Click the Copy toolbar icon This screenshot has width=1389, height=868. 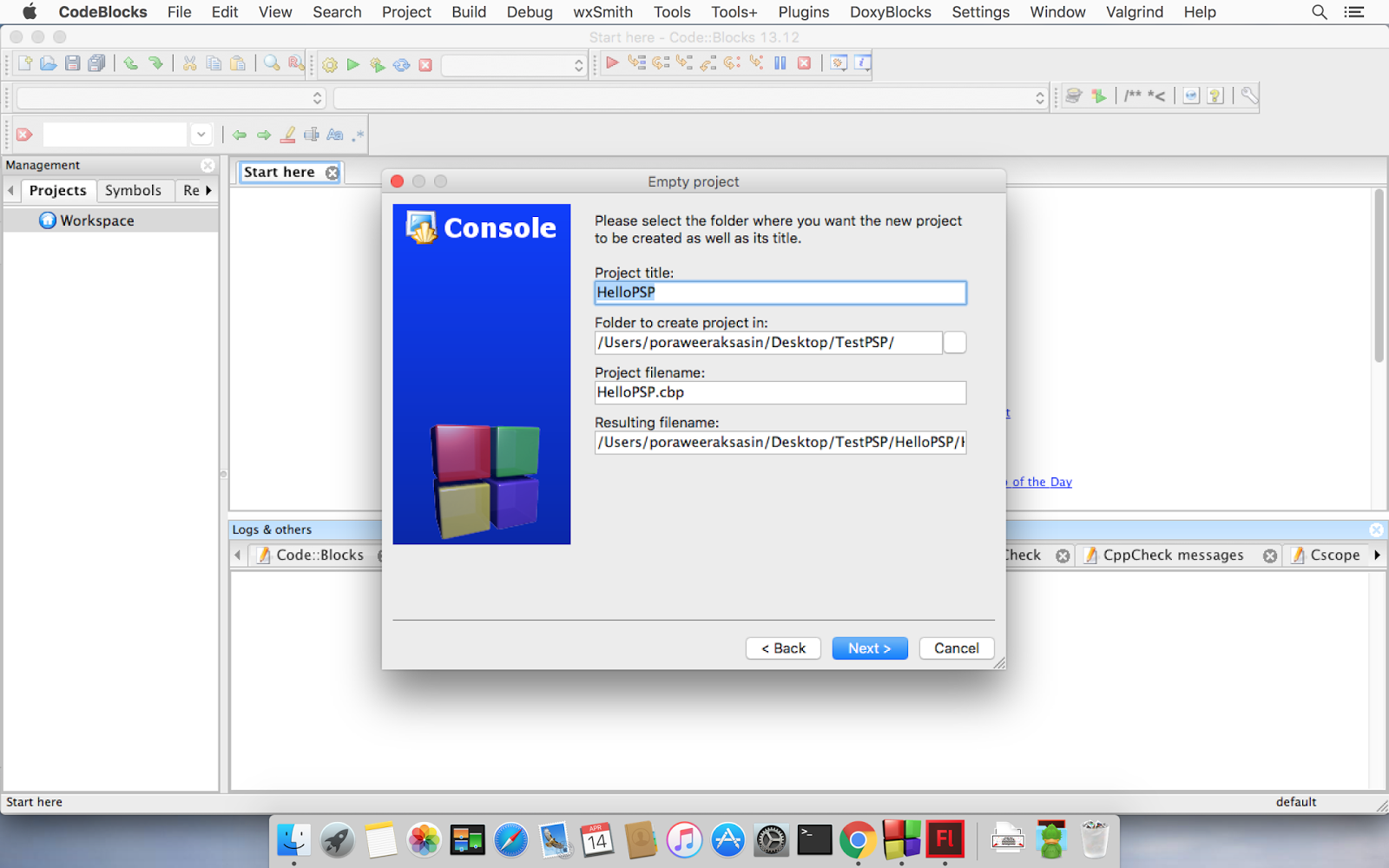(214, 63)
